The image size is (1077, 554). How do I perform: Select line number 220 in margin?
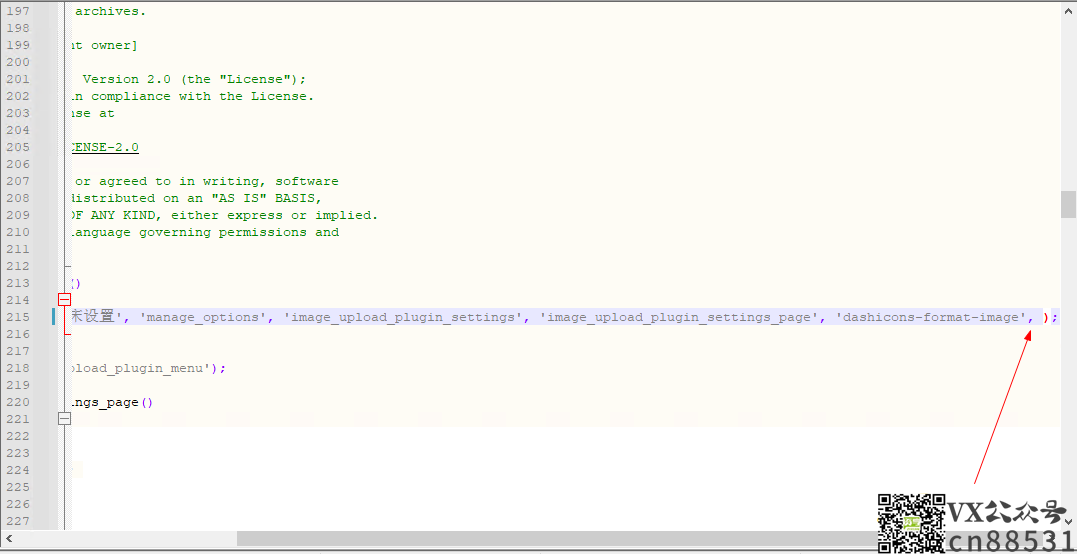click(x=18, y=402)
